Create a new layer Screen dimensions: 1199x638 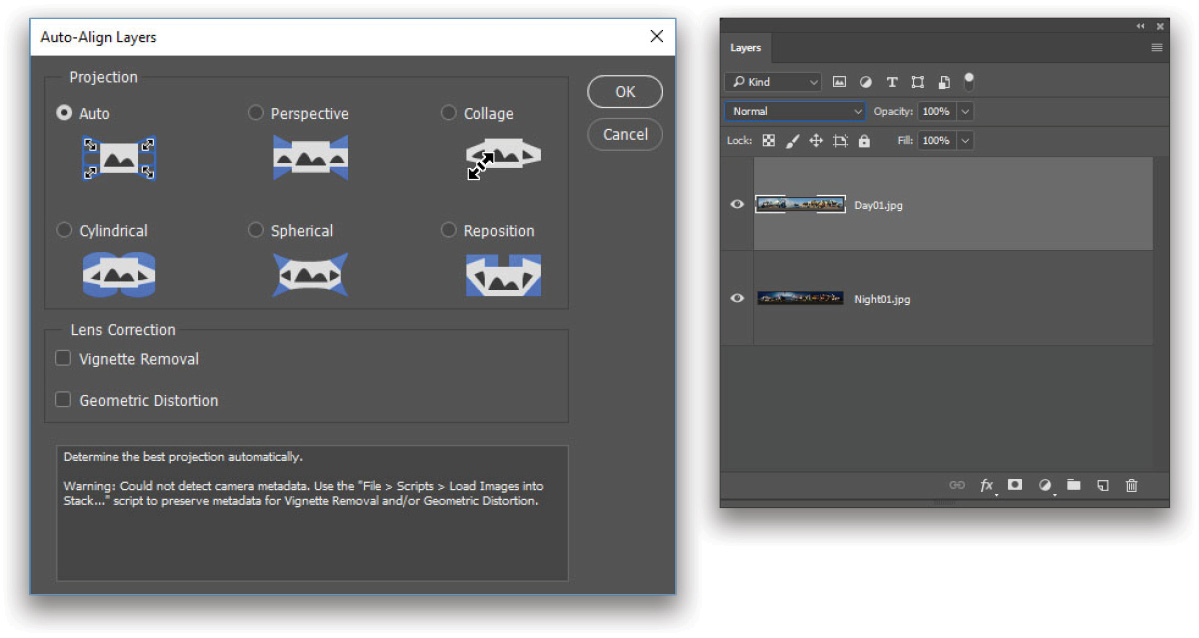click(1102, 485)
